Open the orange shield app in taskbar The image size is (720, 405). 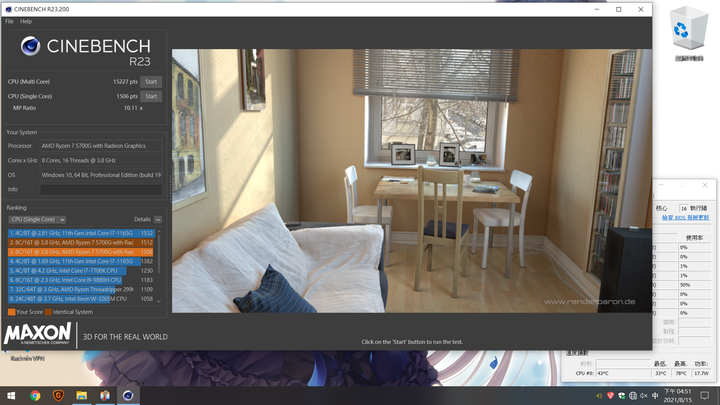[x=58, y=395]
